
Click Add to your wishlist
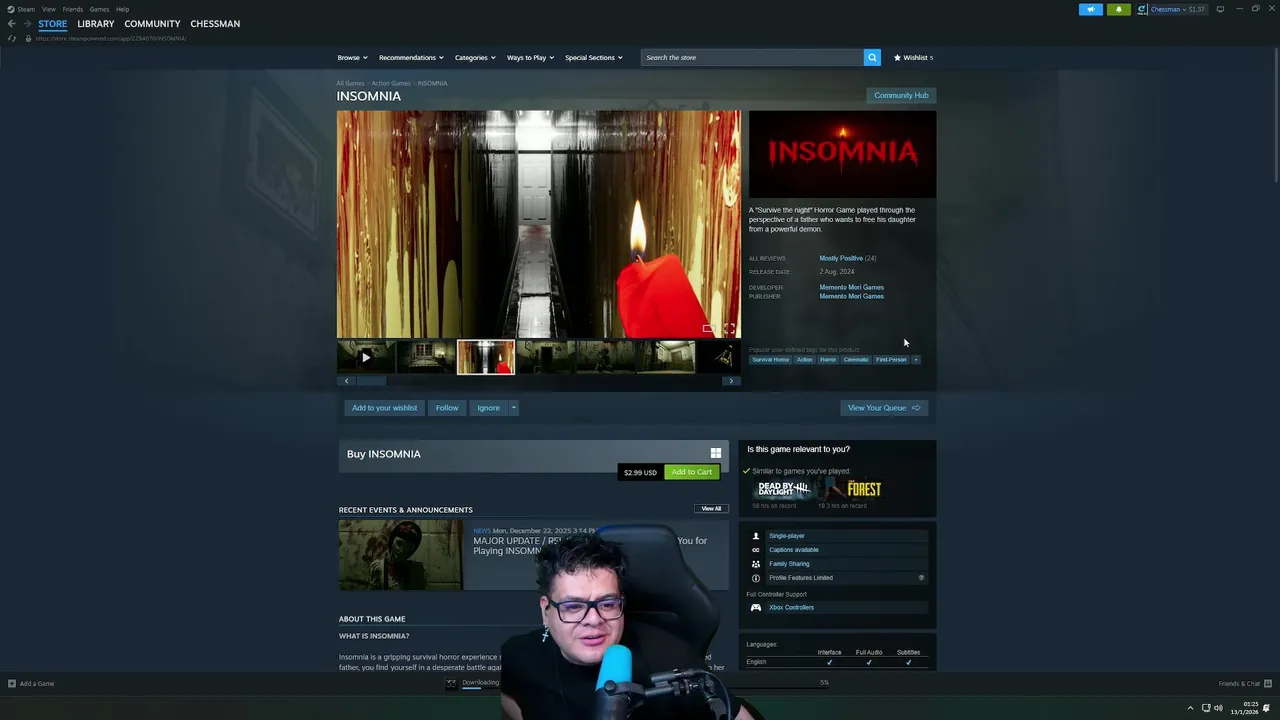point(384,407)
